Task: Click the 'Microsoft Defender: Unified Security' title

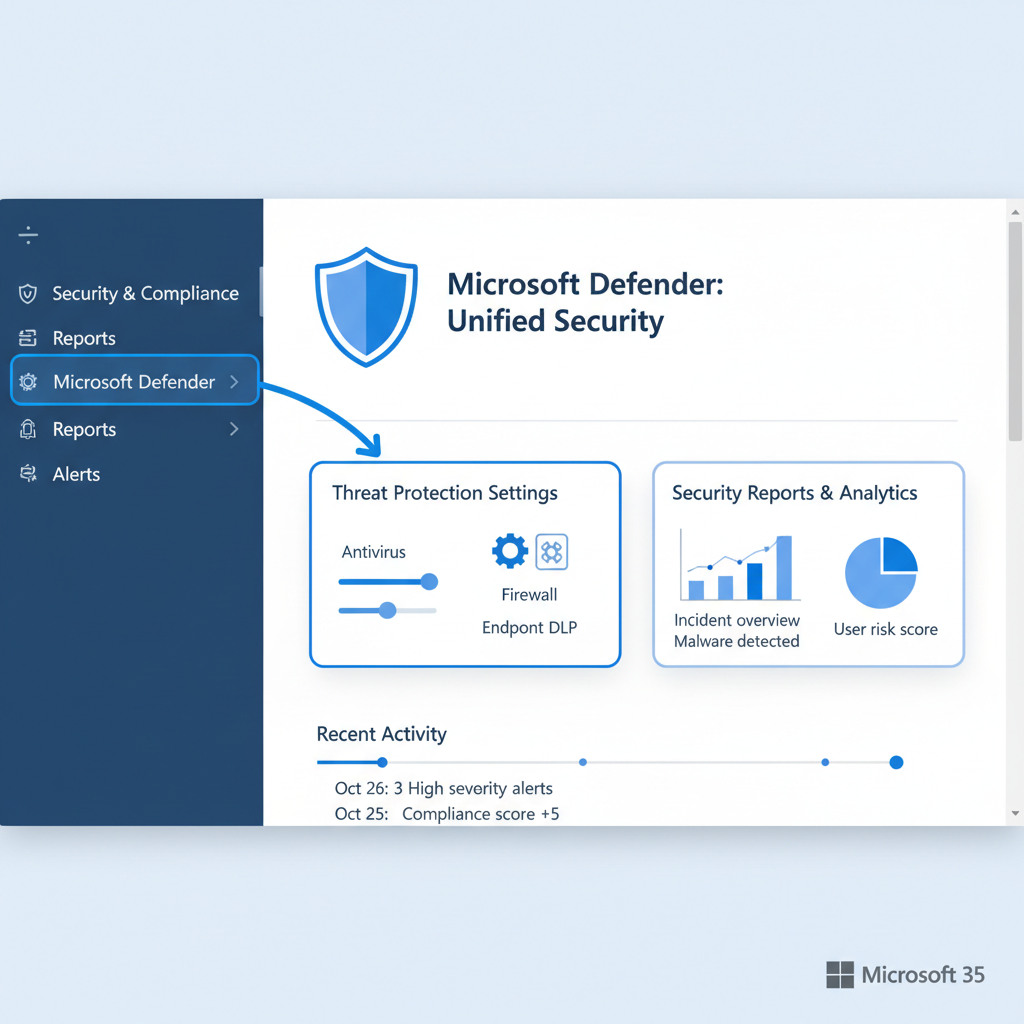Action: (x=585, y=302)
